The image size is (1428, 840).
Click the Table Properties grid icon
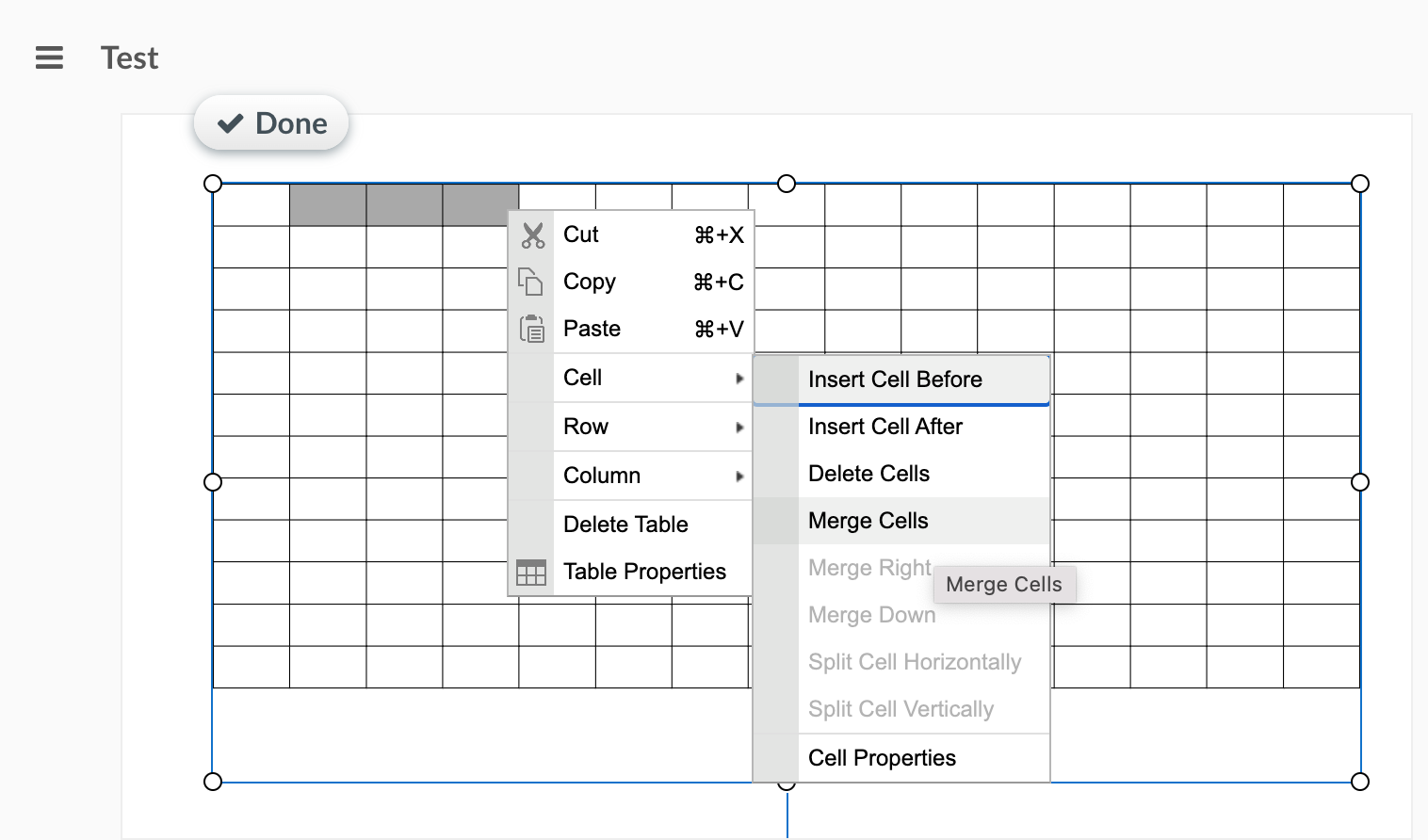531,572
